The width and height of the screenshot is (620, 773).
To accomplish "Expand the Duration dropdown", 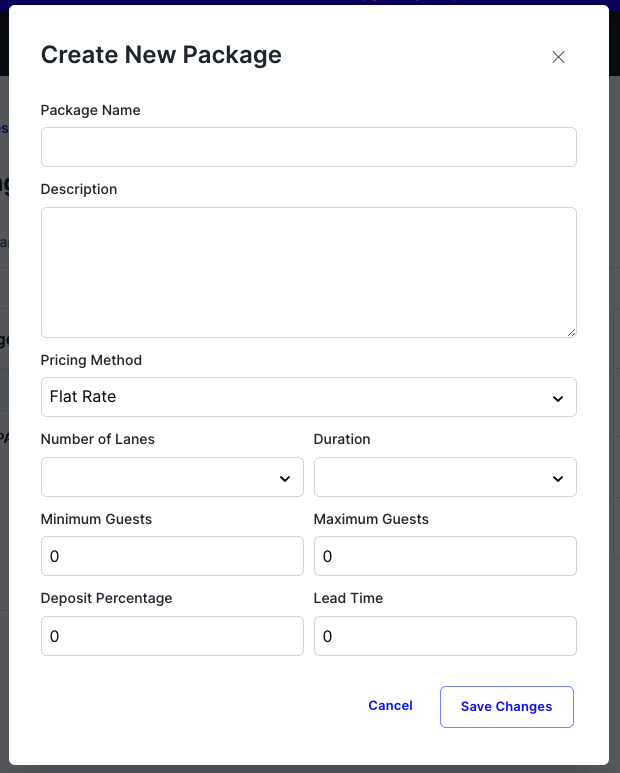I will point(445,477).
